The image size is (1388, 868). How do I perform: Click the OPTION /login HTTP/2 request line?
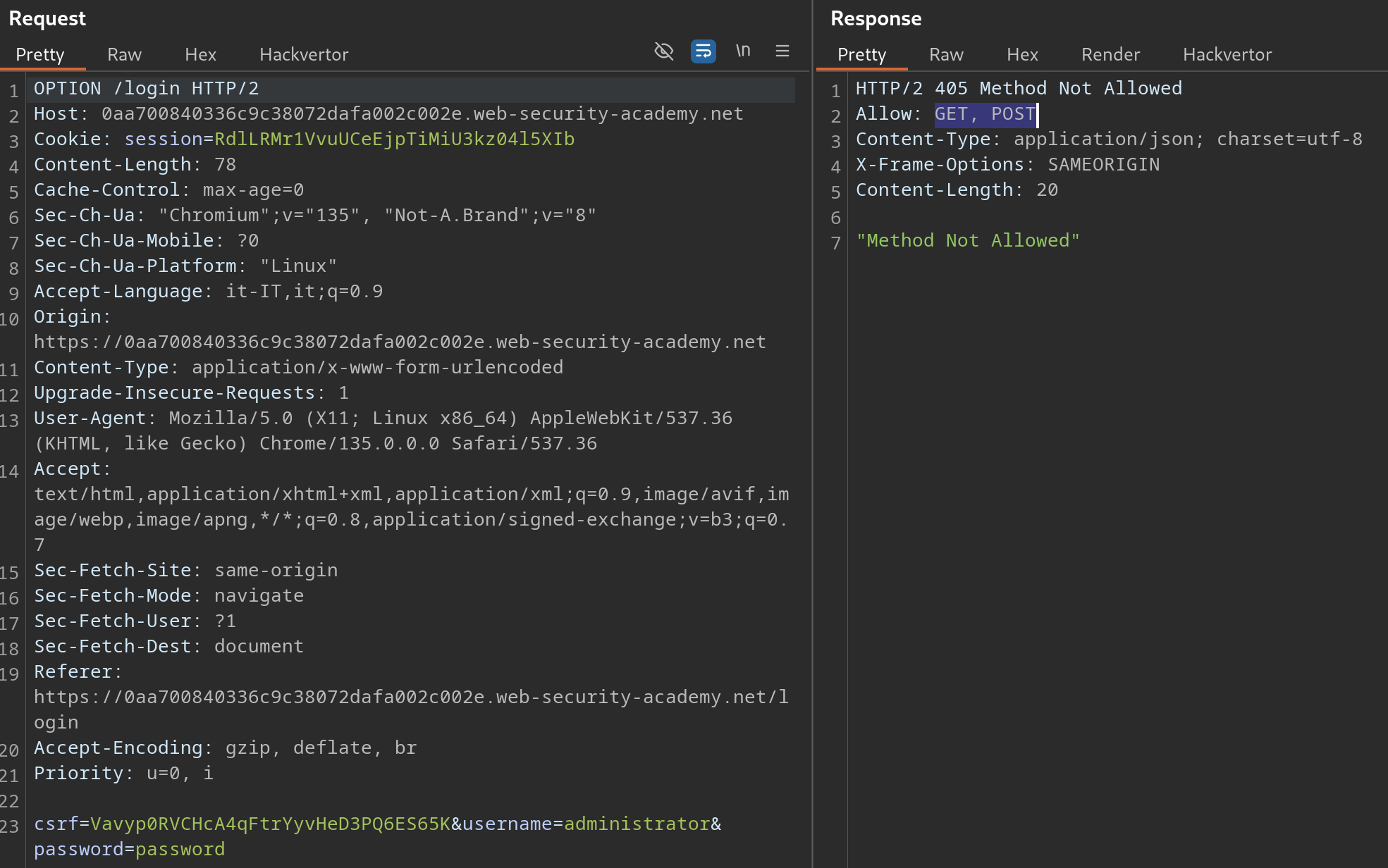click(147, 89)
